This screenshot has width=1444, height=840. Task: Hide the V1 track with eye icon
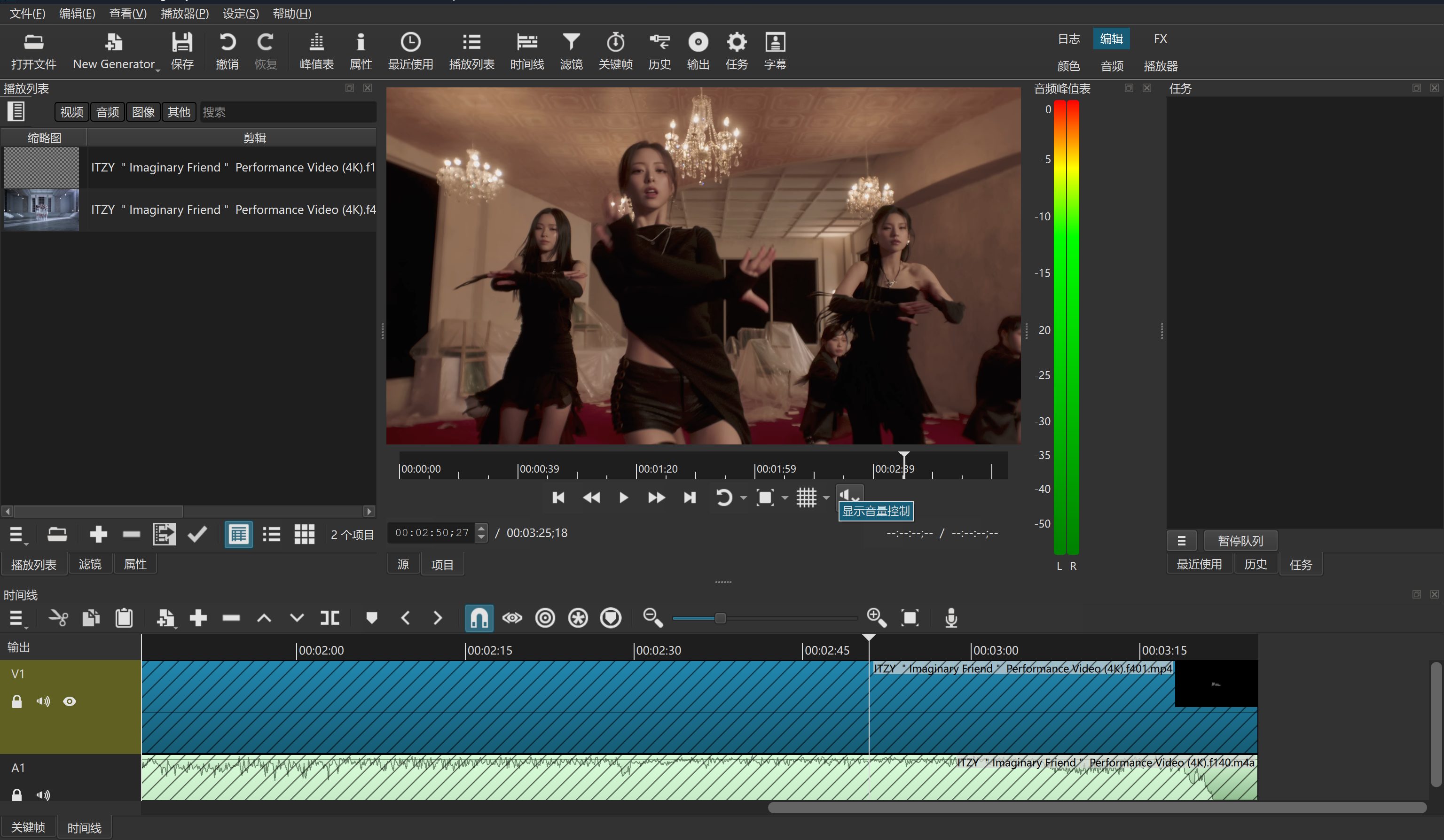point(70,701)
